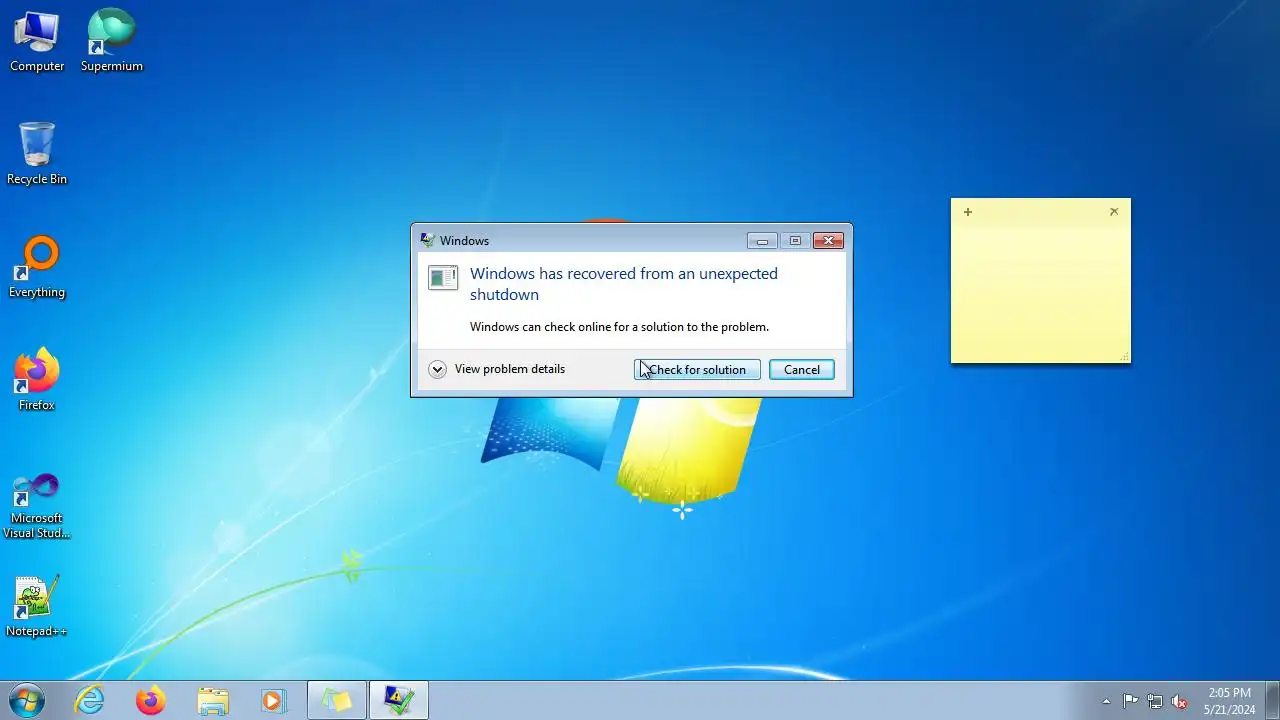Screen dimensions: 1280x720
Task: Open the Computer desktop icon
Action: tap(37, 41)
